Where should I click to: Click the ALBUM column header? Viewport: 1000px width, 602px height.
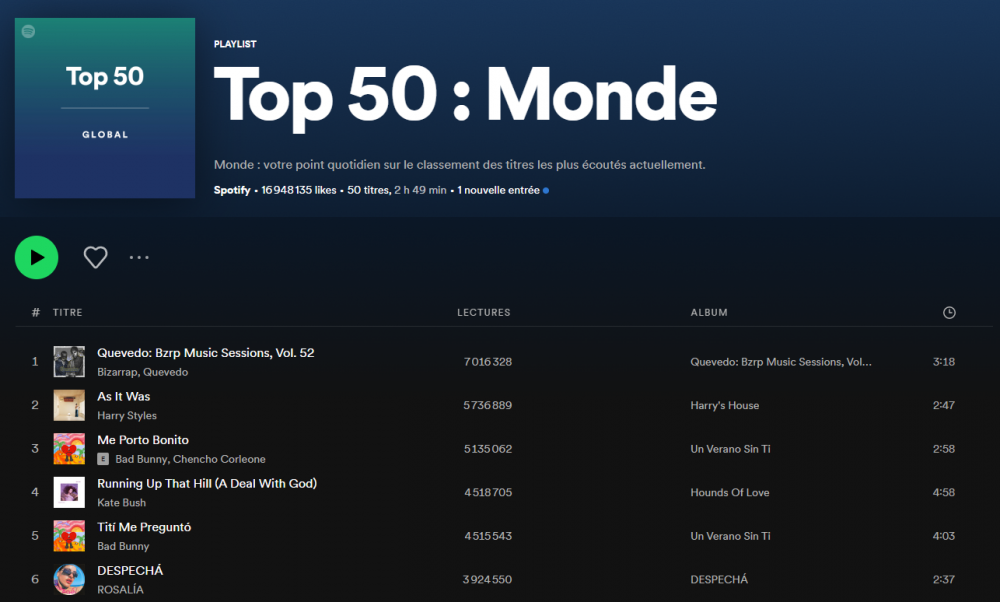pos(709,312)
